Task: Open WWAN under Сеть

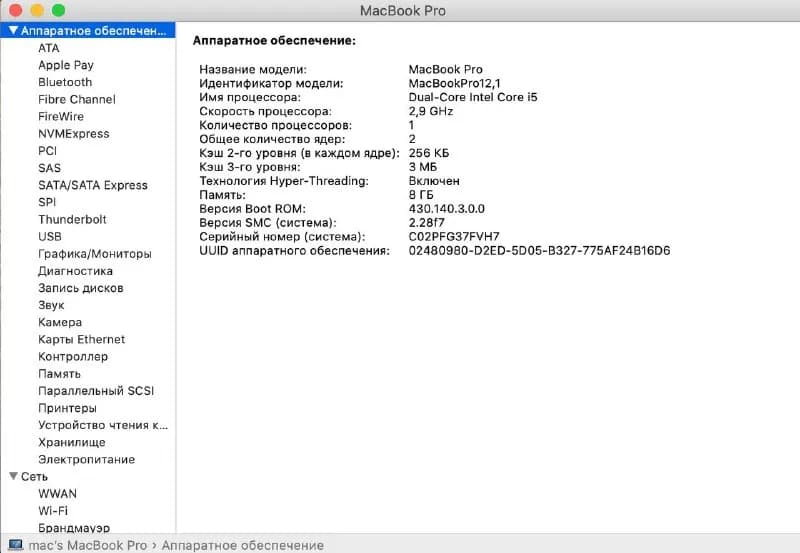Action: (57, 494)
